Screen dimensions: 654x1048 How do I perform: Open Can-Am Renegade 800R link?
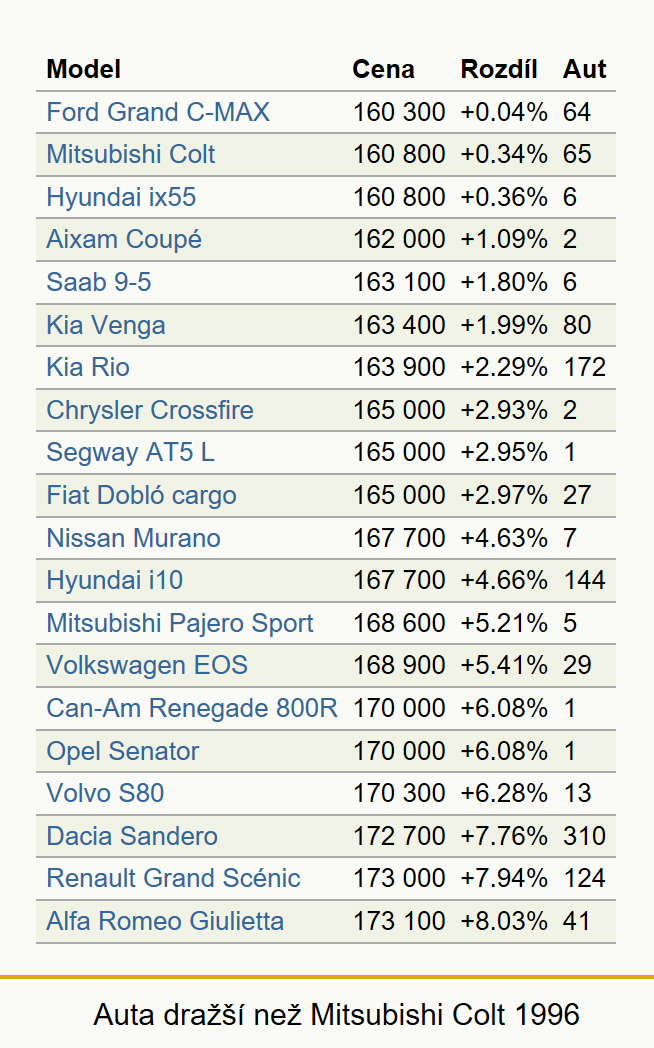(x=192, y=708)
